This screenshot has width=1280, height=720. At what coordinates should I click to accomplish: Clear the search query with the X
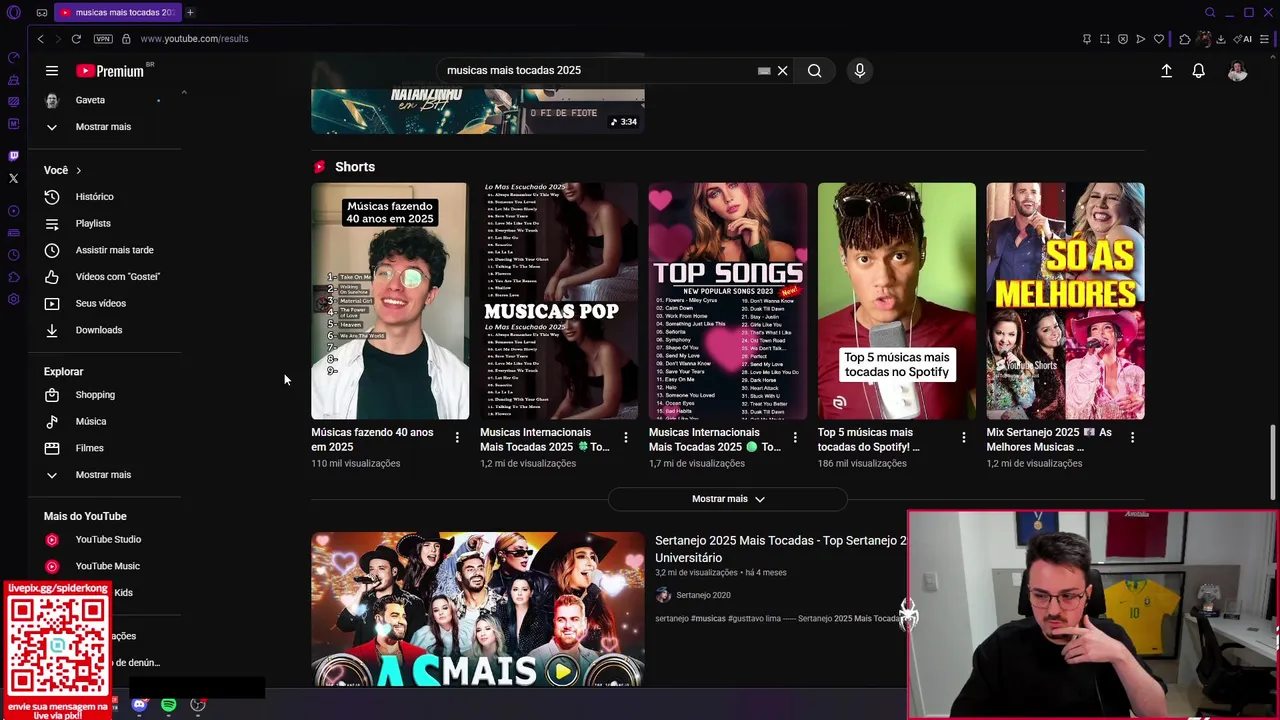[783, 71]
